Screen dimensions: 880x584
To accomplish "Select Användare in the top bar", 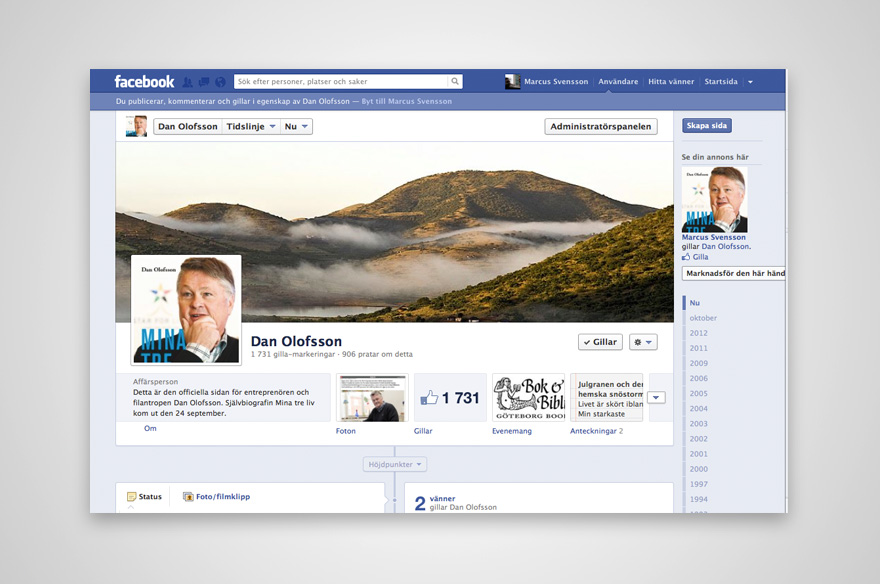I will [x=618, y=81].
